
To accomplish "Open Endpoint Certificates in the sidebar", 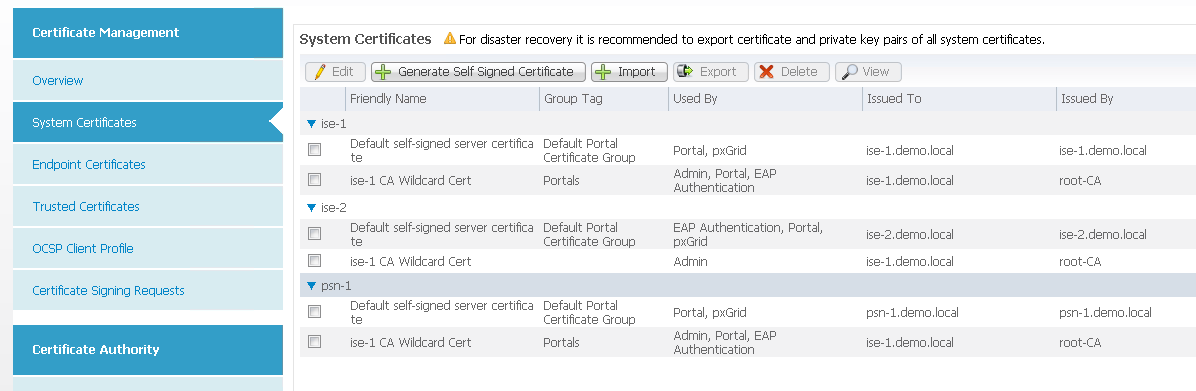I will [148, 164].
